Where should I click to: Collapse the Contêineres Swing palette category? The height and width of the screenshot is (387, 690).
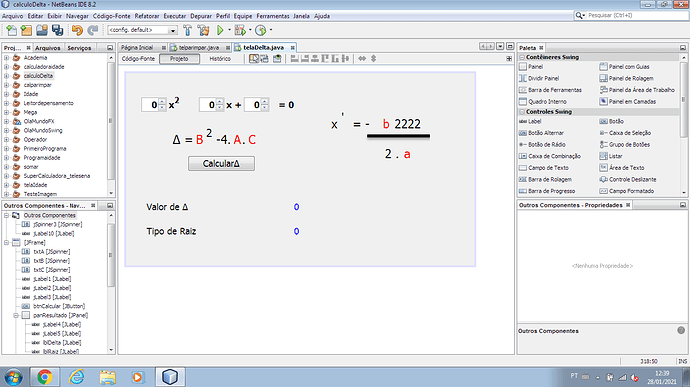(x=522, y=57)
